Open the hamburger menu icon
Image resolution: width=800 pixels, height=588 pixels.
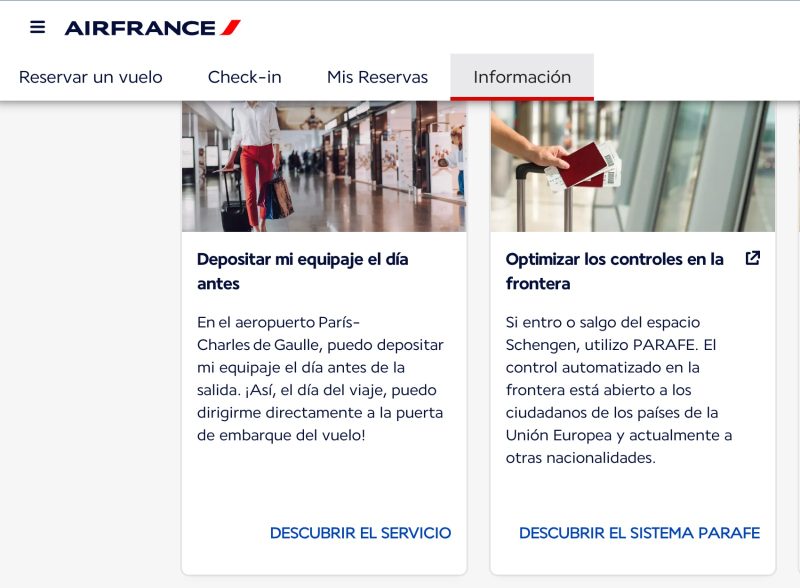[37, 27]
